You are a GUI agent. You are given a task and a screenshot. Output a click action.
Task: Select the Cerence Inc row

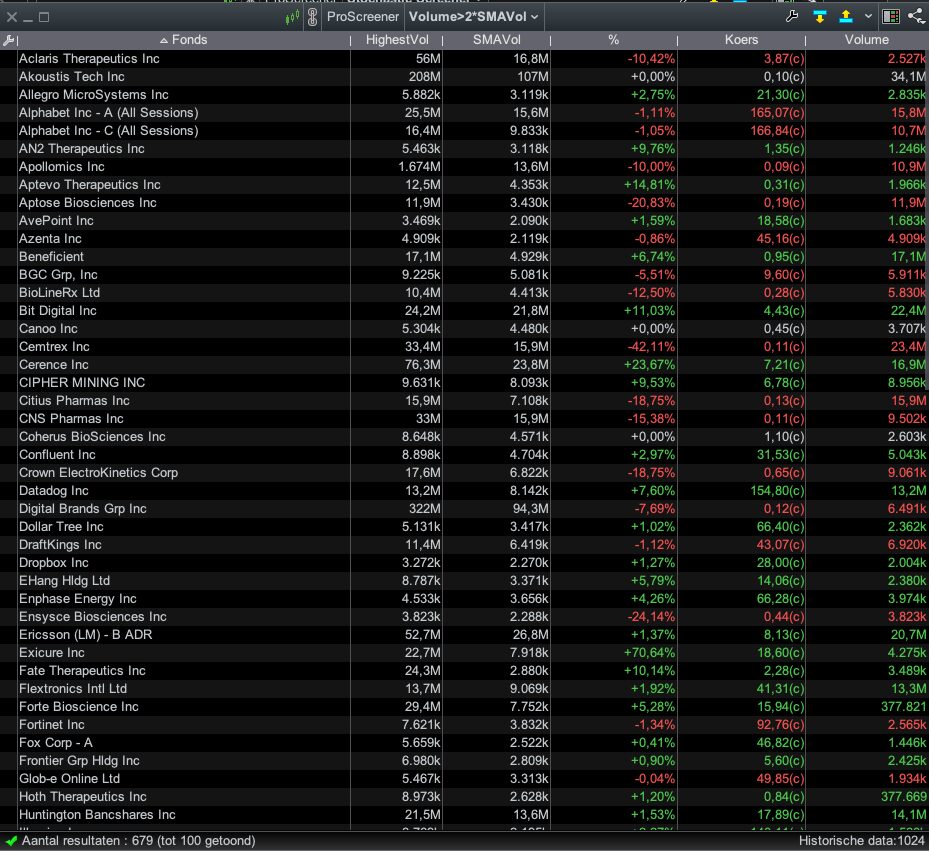coord(464,364)
